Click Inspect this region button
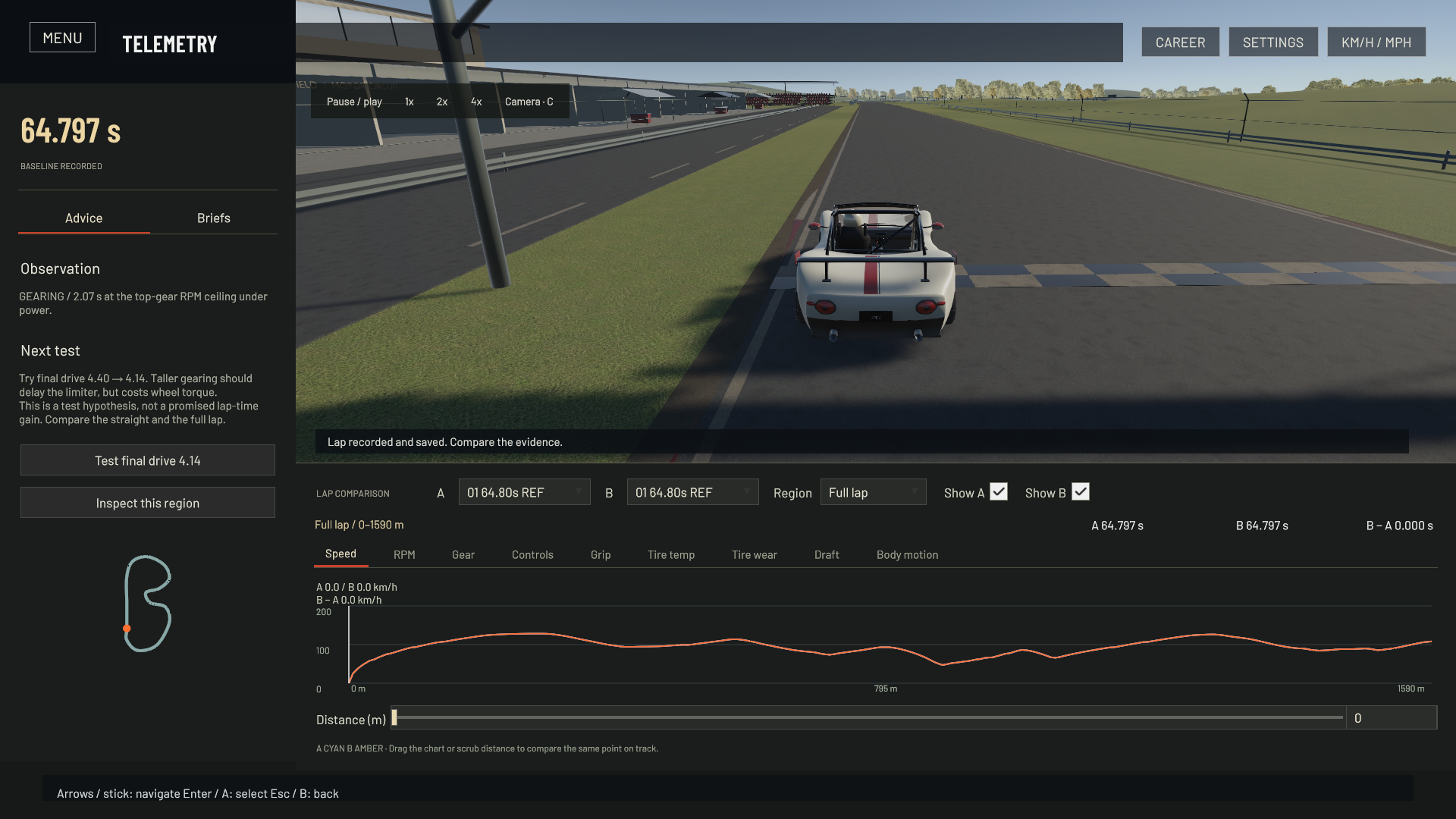 point(148,503)
